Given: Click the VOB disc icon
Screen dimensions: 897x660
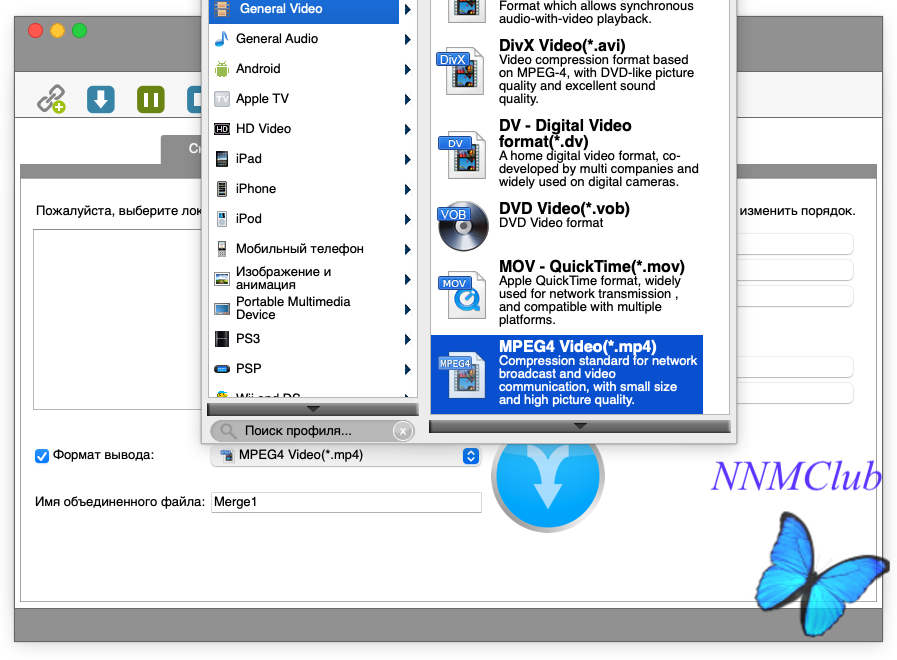Looking at the screenshot, I should click(x=463, y=226).
